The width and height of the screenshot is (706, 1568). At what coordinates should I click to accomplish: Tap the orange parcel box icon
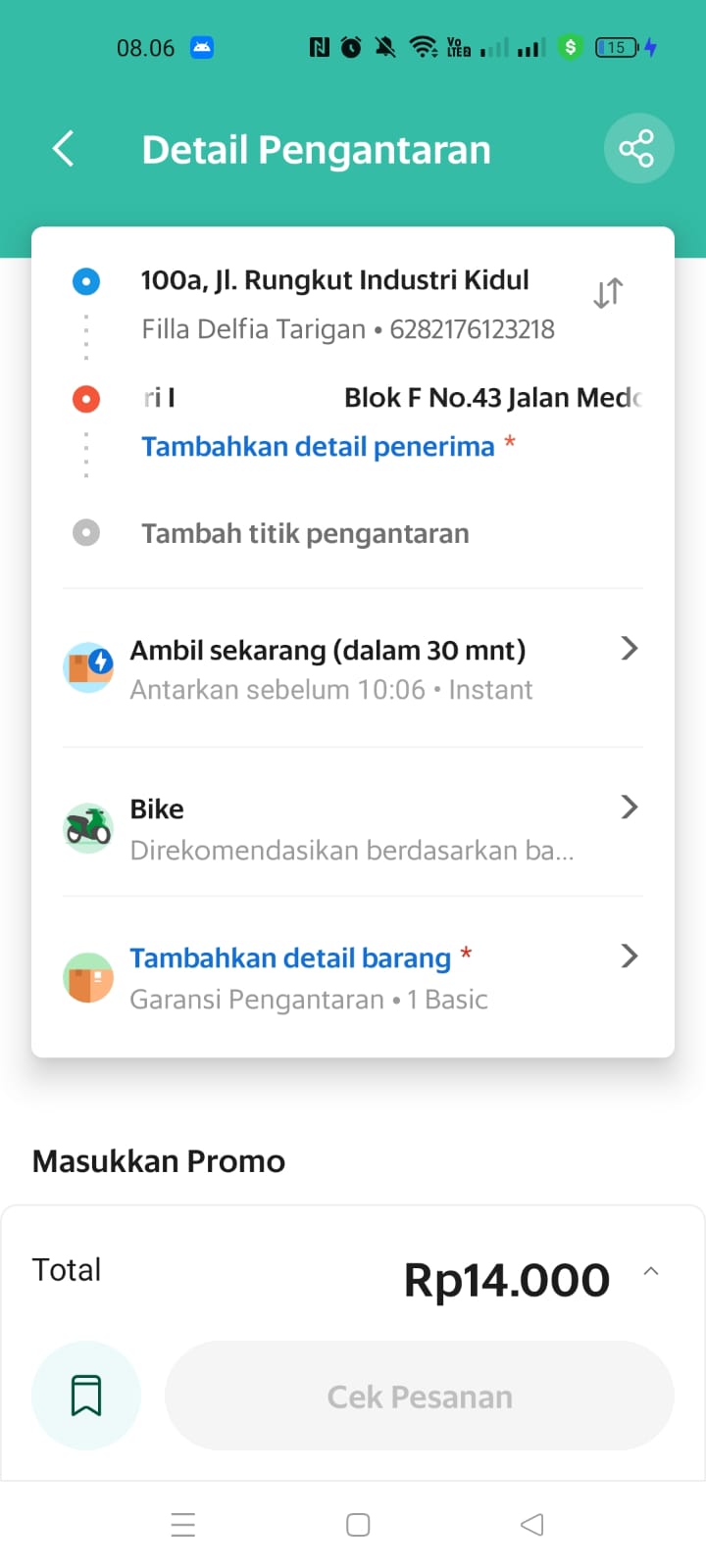(x=88, y=977)
